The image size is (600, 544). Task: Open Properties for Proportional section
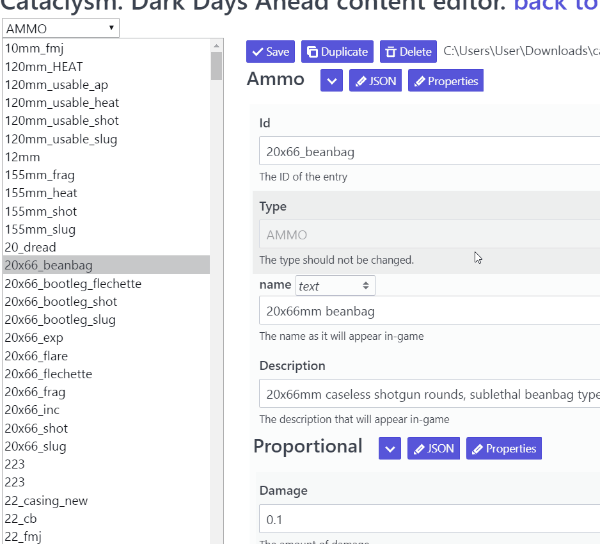pos(504,449)
